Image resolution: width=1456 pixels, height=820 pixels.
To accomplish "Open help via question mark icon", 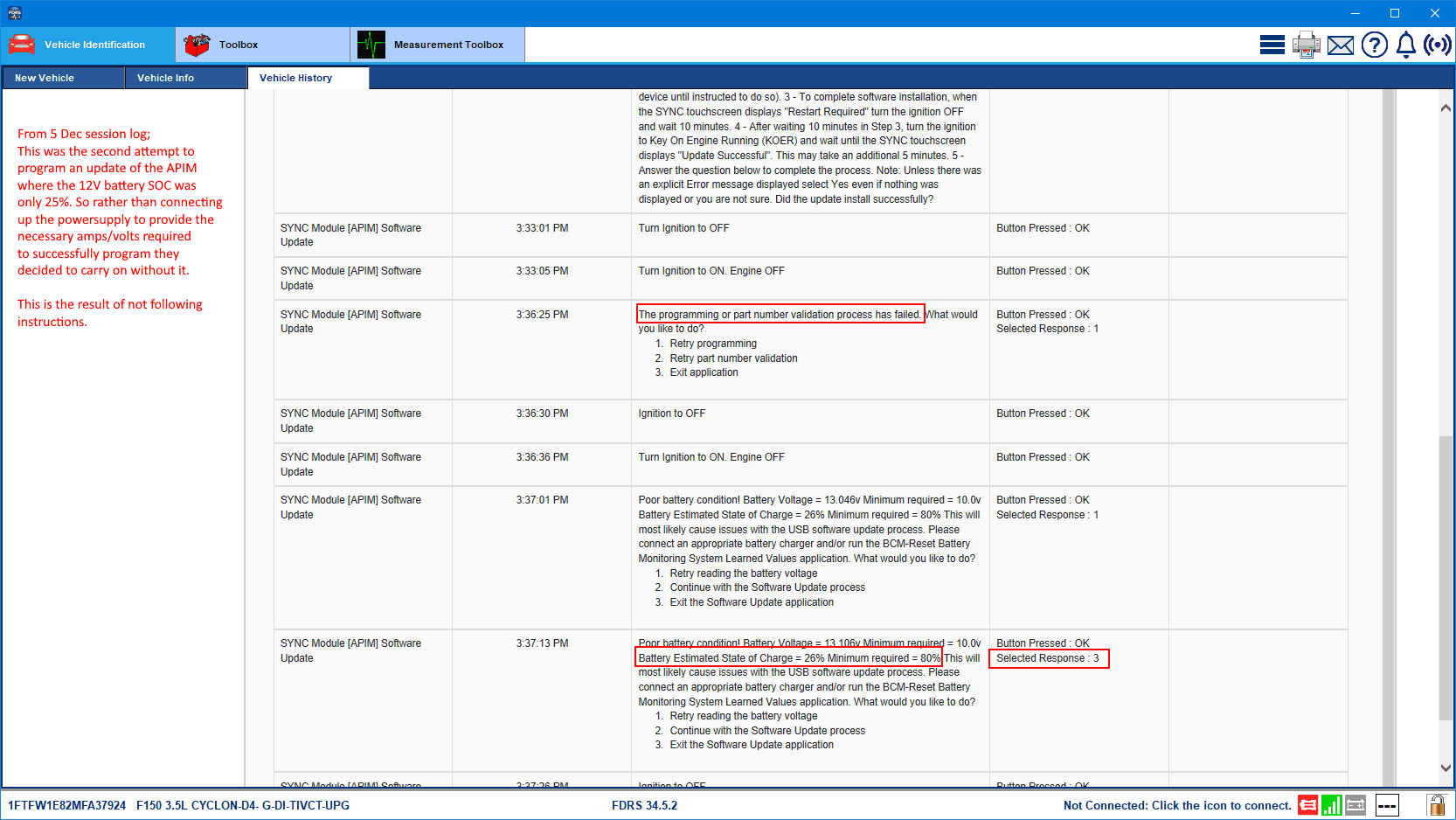I will [x=1374, y=45].
